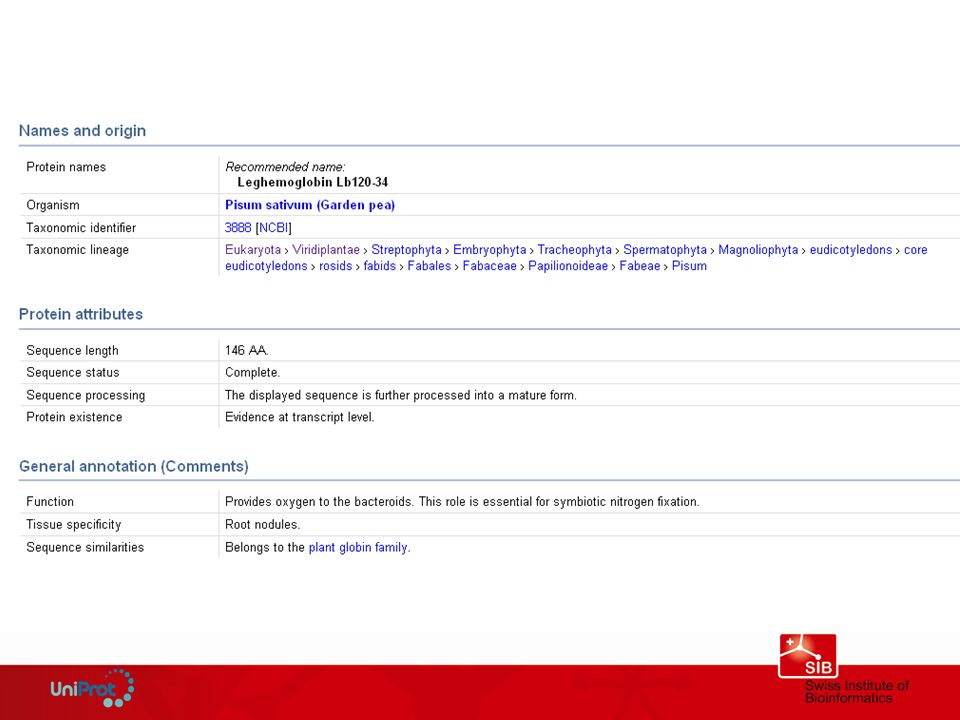The height and width of the screenshot is (720, 960).
Task: Open the Magnoliophyta lineage link
Action: click(758, 250)
